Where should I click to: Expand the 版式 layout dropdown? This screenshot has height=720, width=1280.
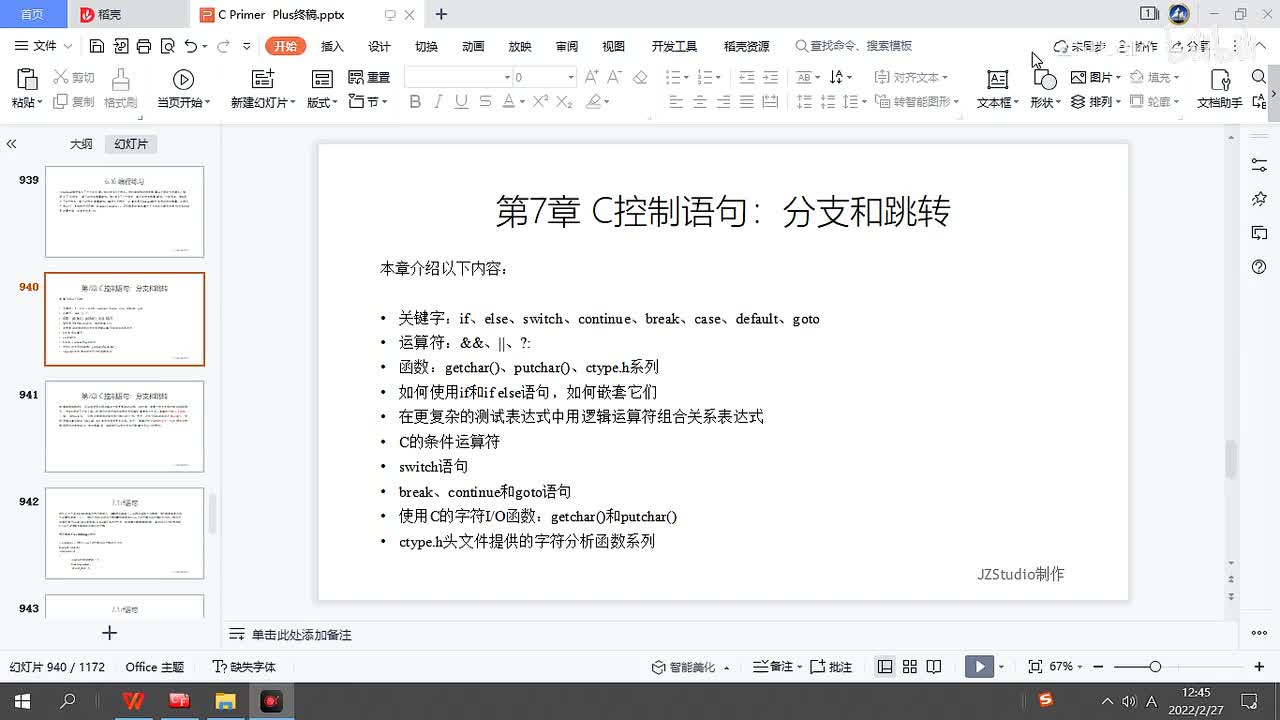[x=322, y=102]
